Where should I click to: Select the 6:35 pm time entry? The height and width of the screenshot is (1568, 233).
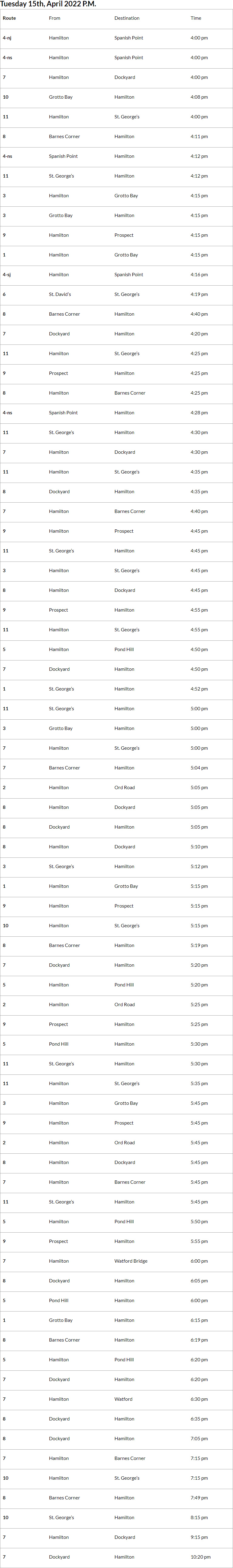click(199, 1419)
